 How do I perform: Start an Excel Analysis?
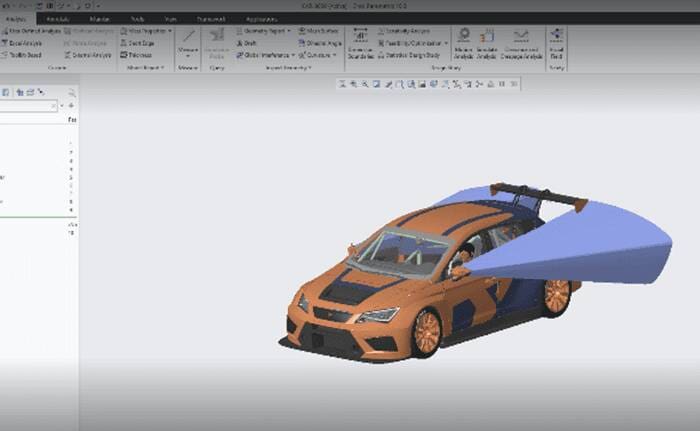pos(22,43)
